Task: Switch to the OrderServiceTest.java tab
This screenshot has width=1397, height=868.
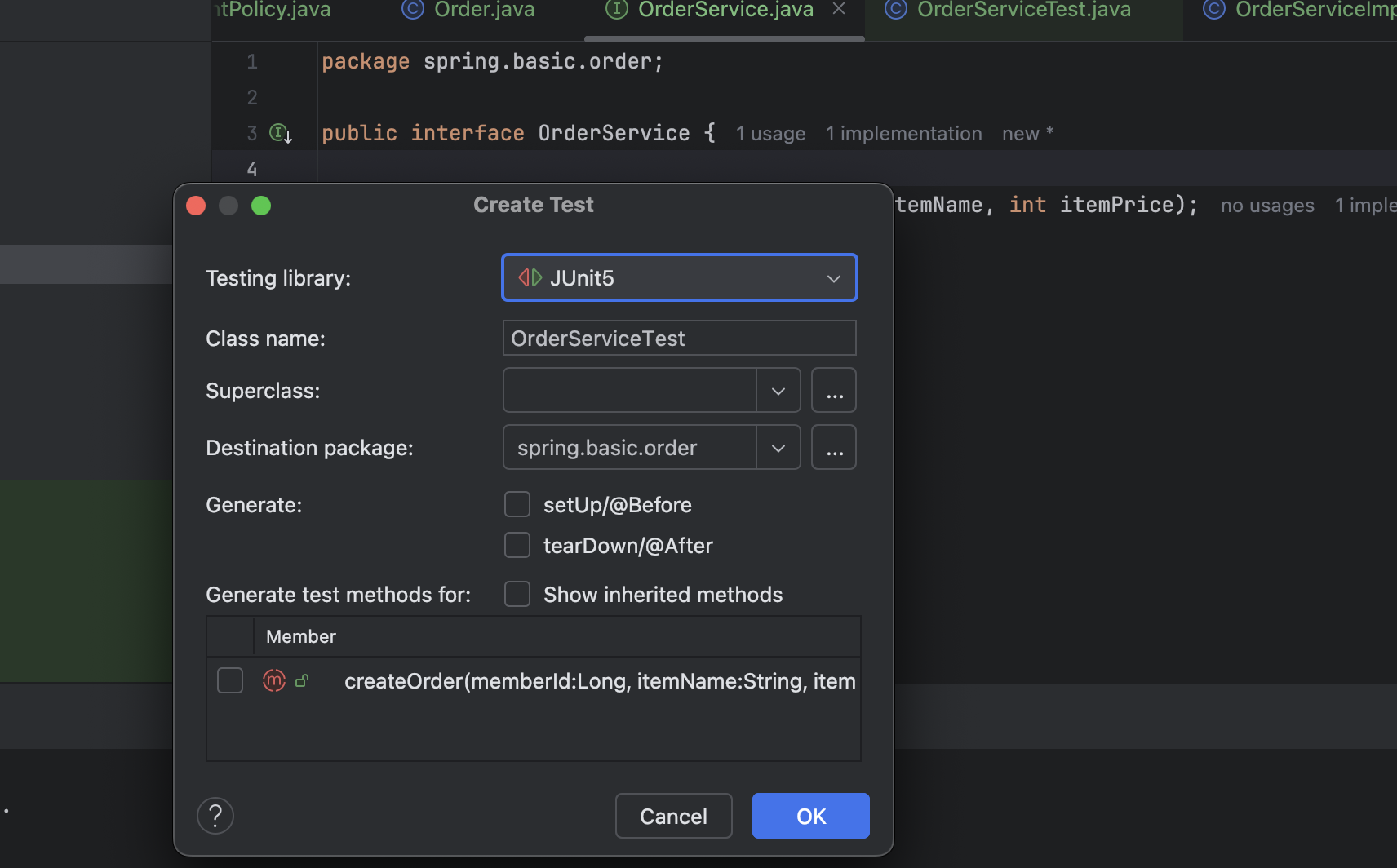Action: [x=1022, y=10]
